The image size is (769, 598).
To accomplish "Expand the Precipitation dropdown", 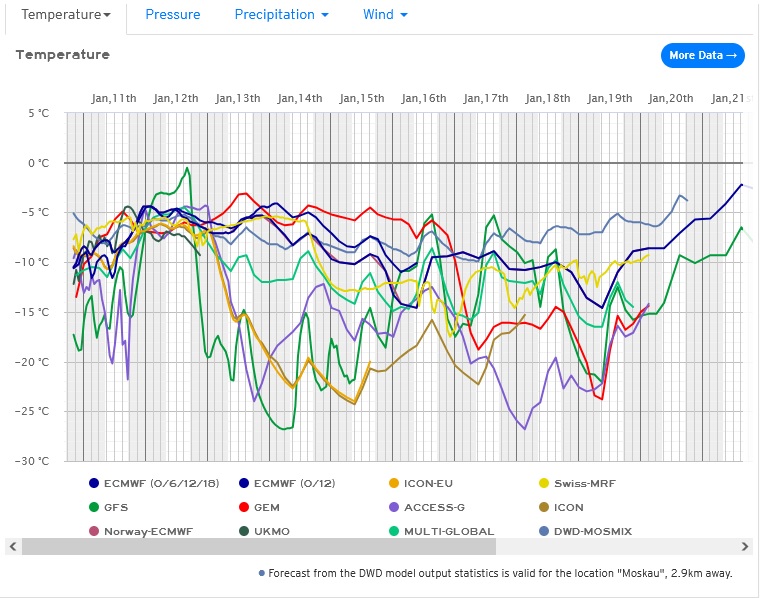I will tap(281, 15).
